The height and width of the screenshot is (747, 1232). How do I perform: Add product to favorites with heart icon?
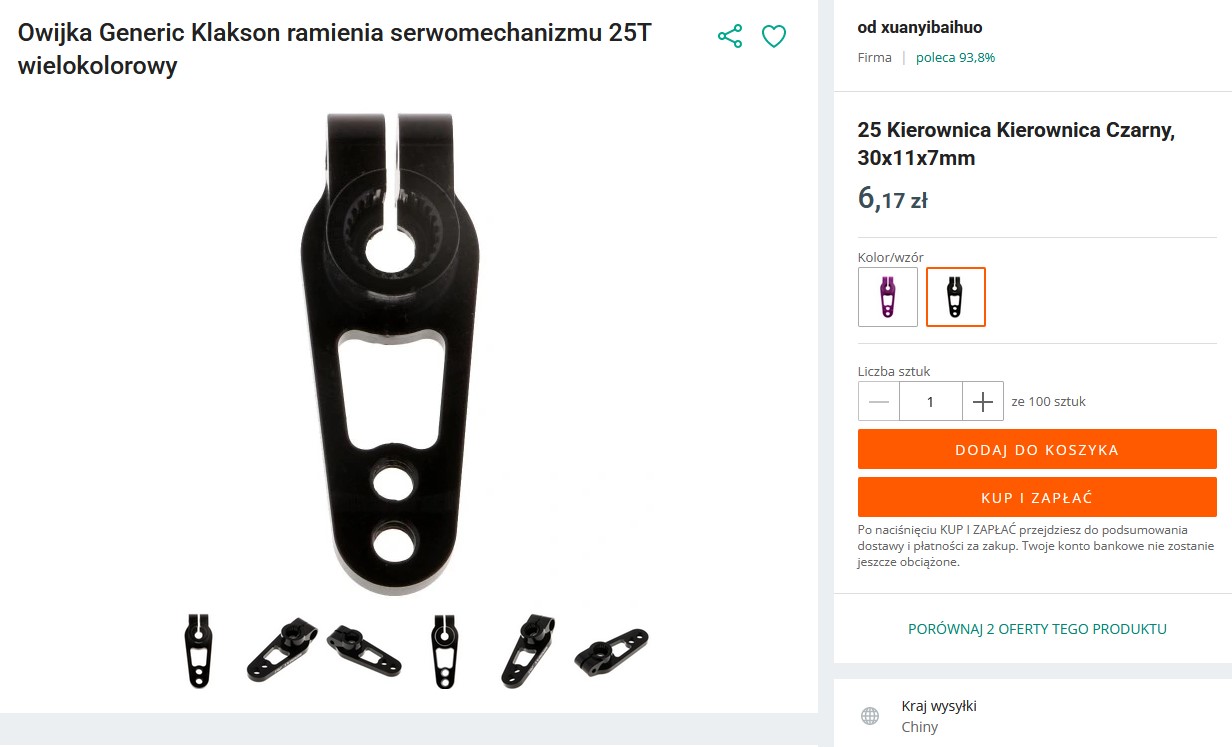click(x=774, y=37)
